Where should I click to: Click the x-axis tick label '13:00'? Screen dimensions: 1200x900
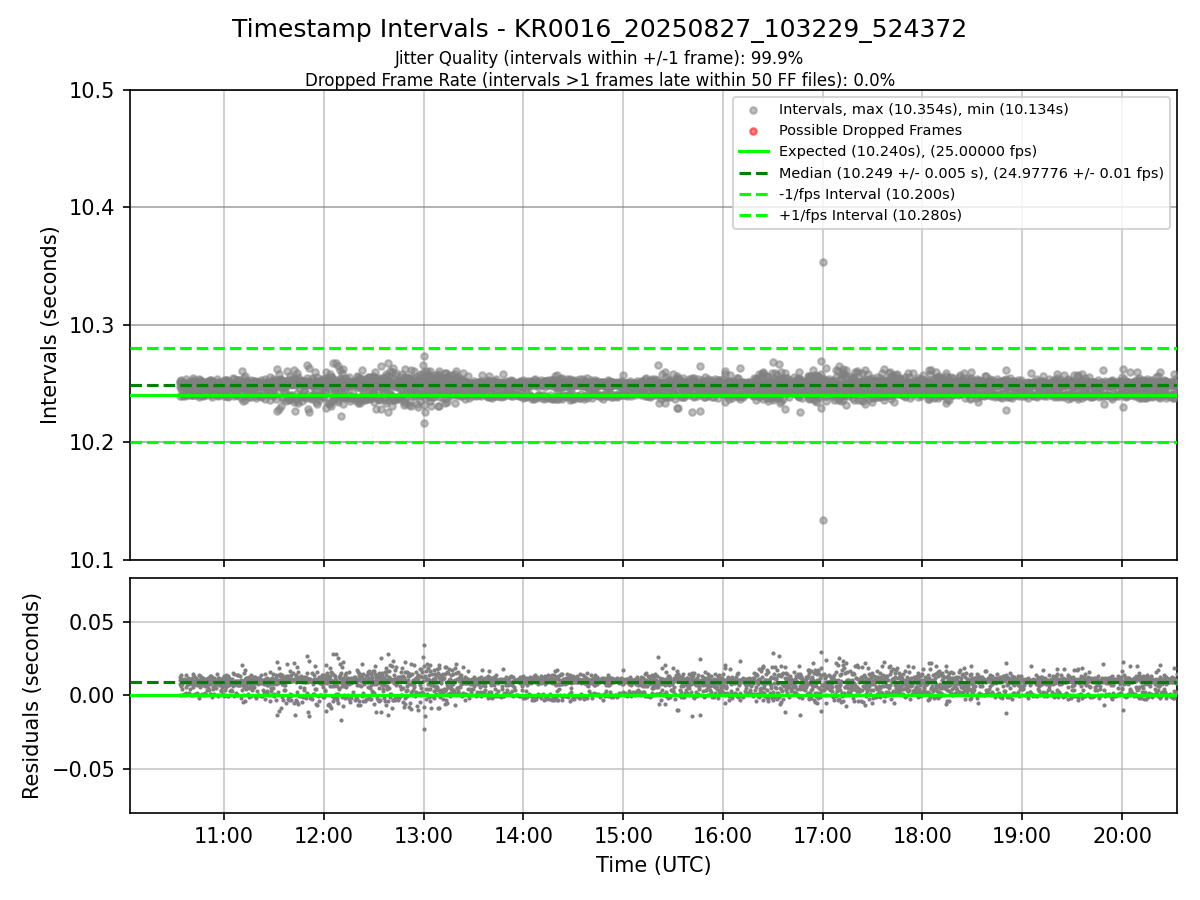point(423,835)
